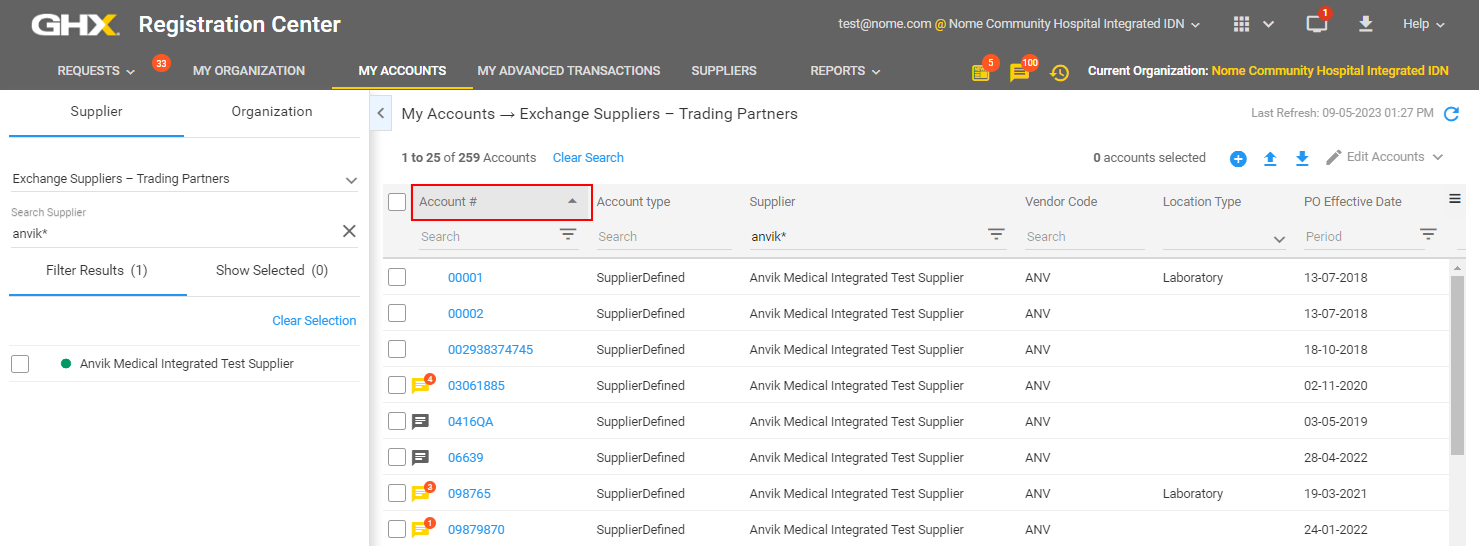Click the blue download accounts icon
Screen dimensions: 1479x546
point(1302,159)
